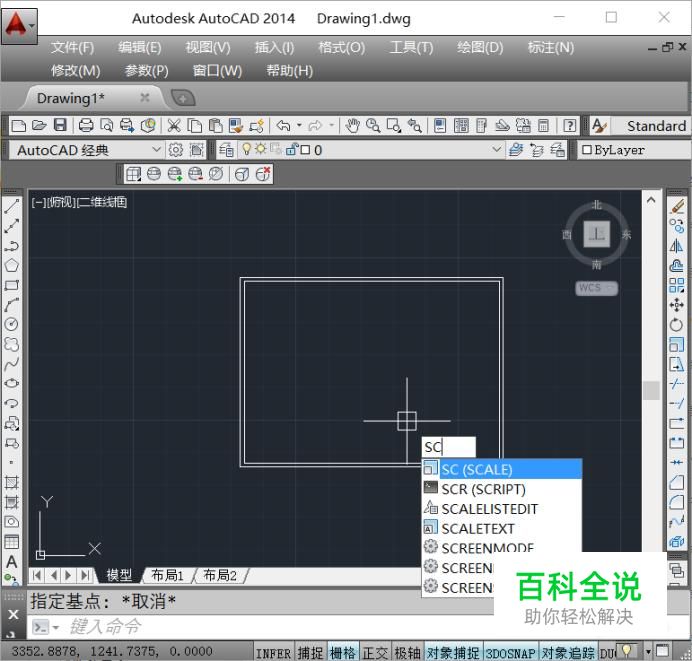Viewport: 692px width, 661px height.
Task: Click the Plot printer icon
Action: (x=86, y=126)
